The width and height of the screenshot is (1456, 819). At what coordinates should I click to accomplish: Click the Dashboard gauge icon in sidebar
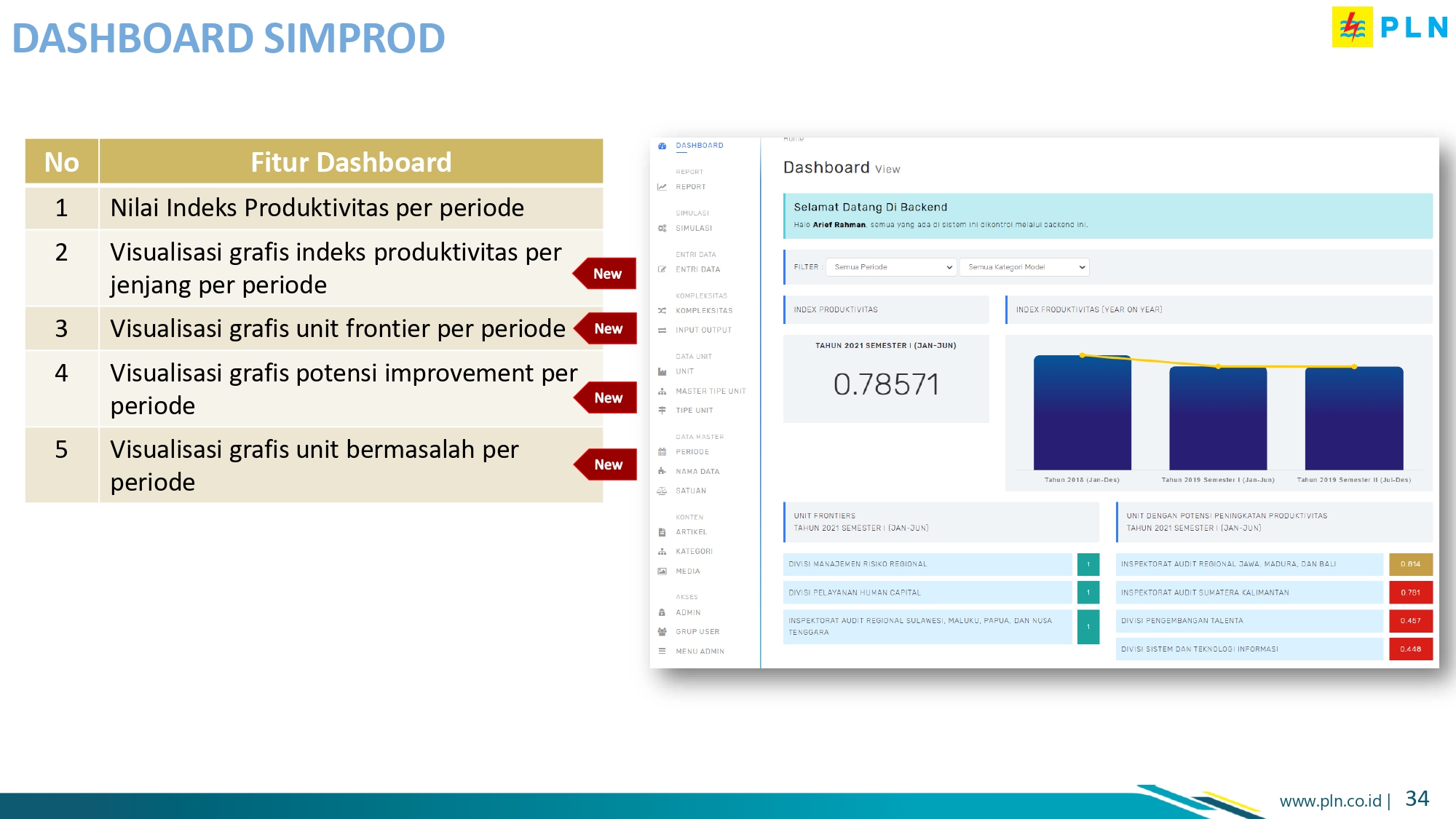(x=662, y=146)
